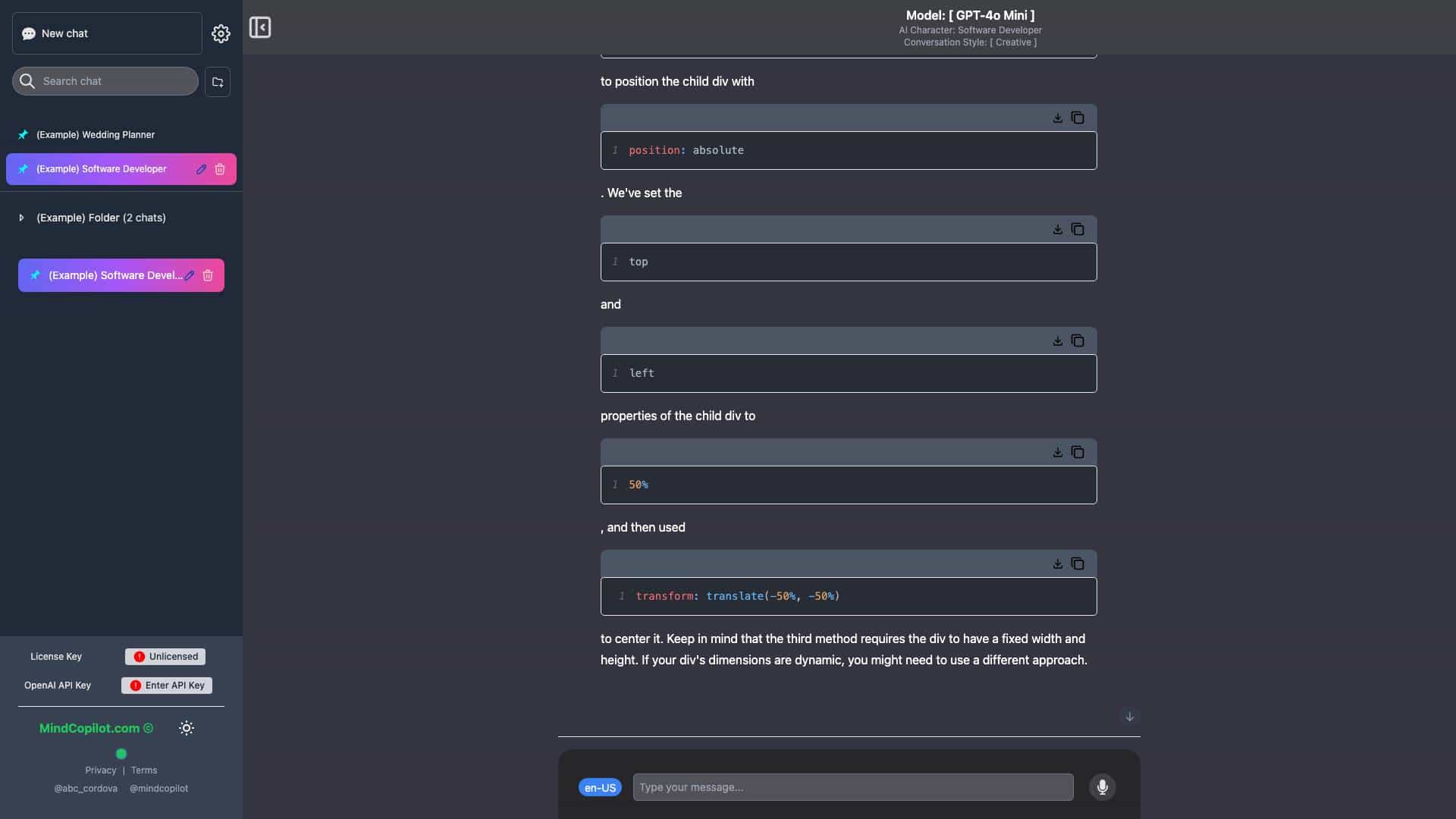Toggle the light/dark theme sun icon
This screenshot has height=819, width=1456.
pos(187,728)
